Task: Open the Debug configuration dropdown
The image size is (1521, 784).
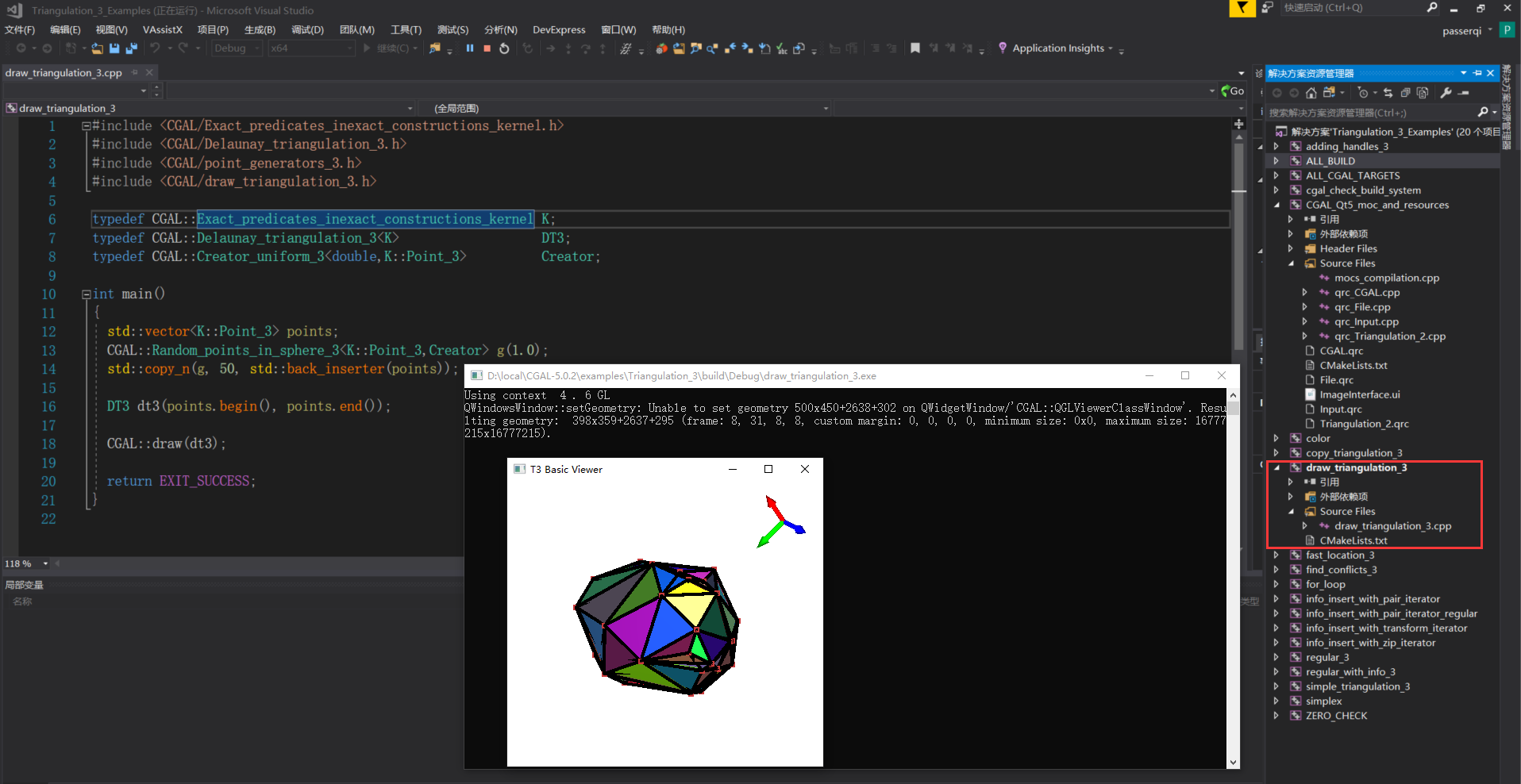Action: click(x=237, y=48)
